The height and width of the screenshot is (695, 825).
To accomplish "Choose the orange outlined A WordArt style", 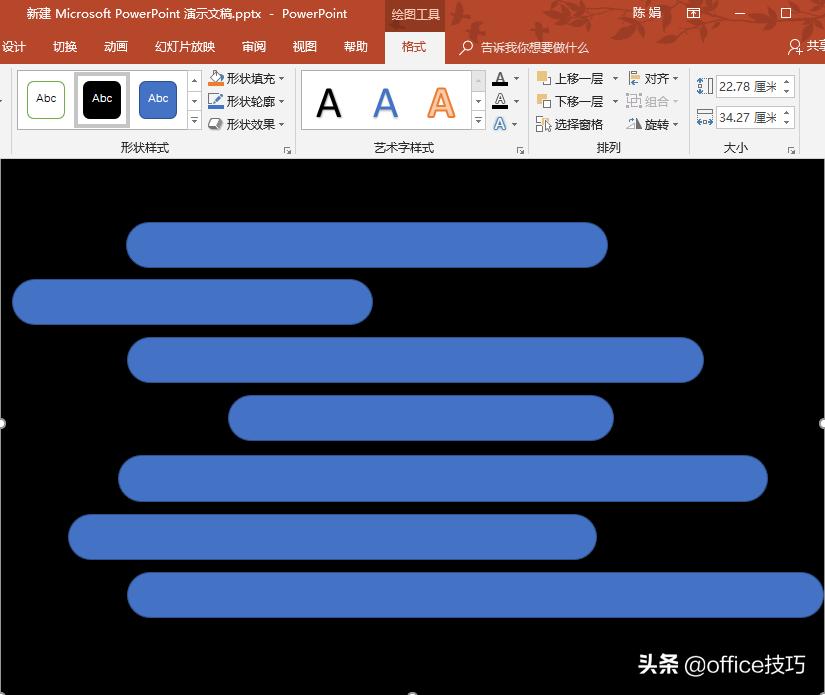I will pyautogui.click(x=441, y=103).
